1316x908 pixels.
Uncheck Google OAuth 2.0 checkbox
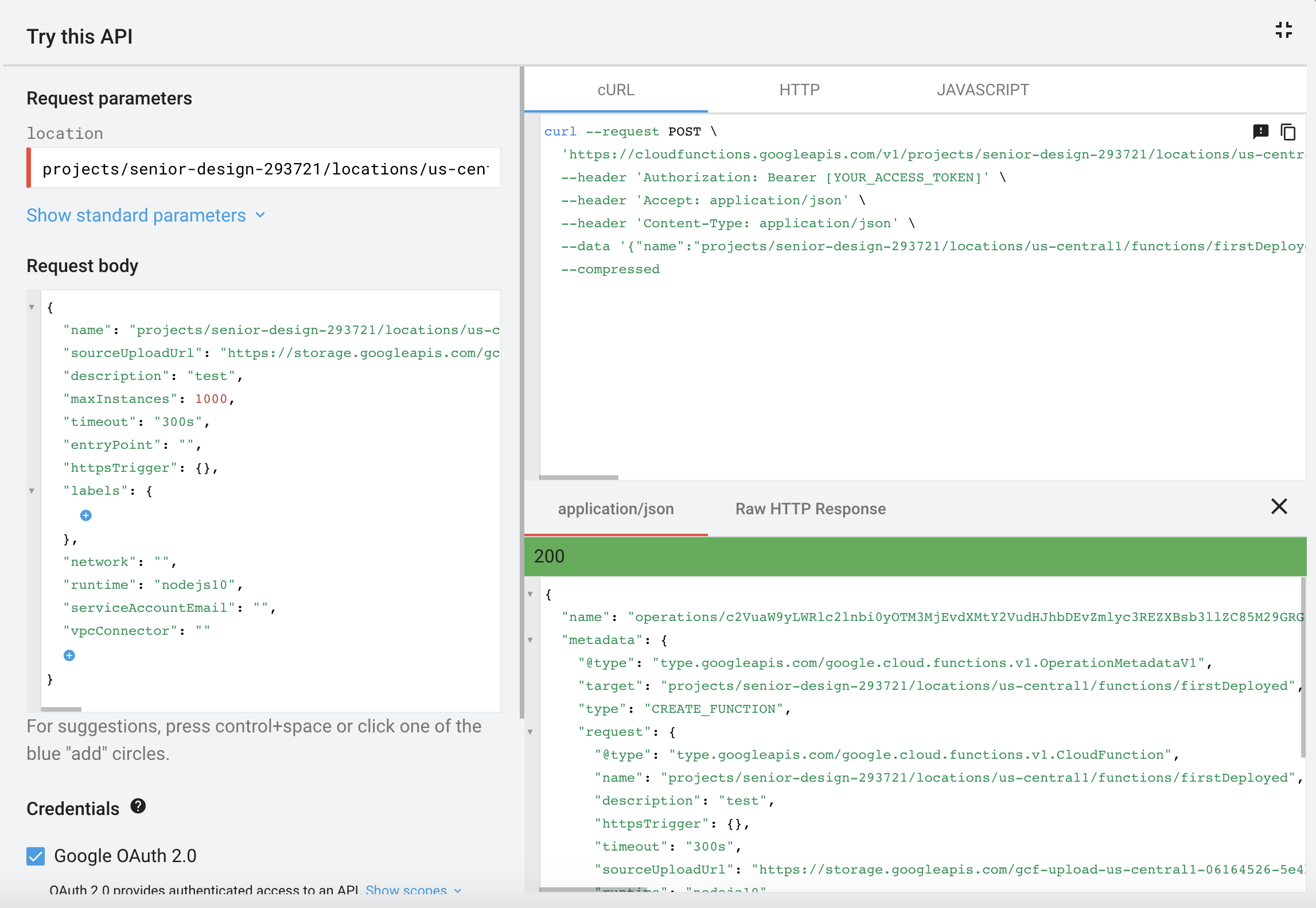click(36, 856)
